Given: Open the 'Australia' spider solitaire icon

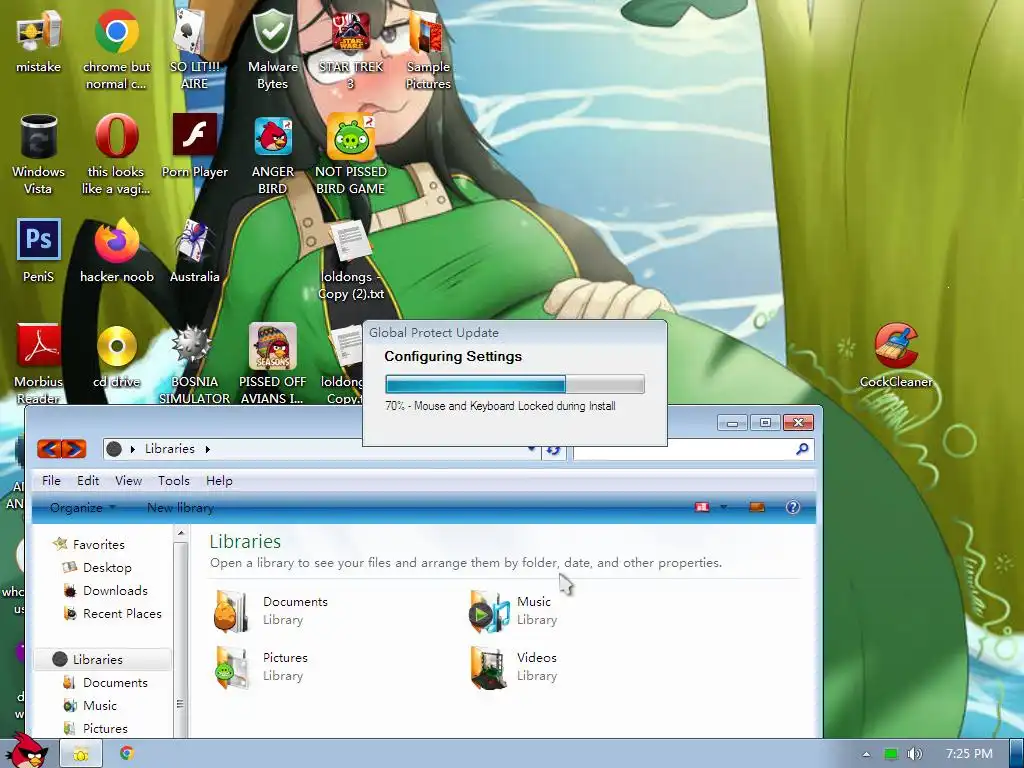Looking at the screenshot, I should point(195,251).
